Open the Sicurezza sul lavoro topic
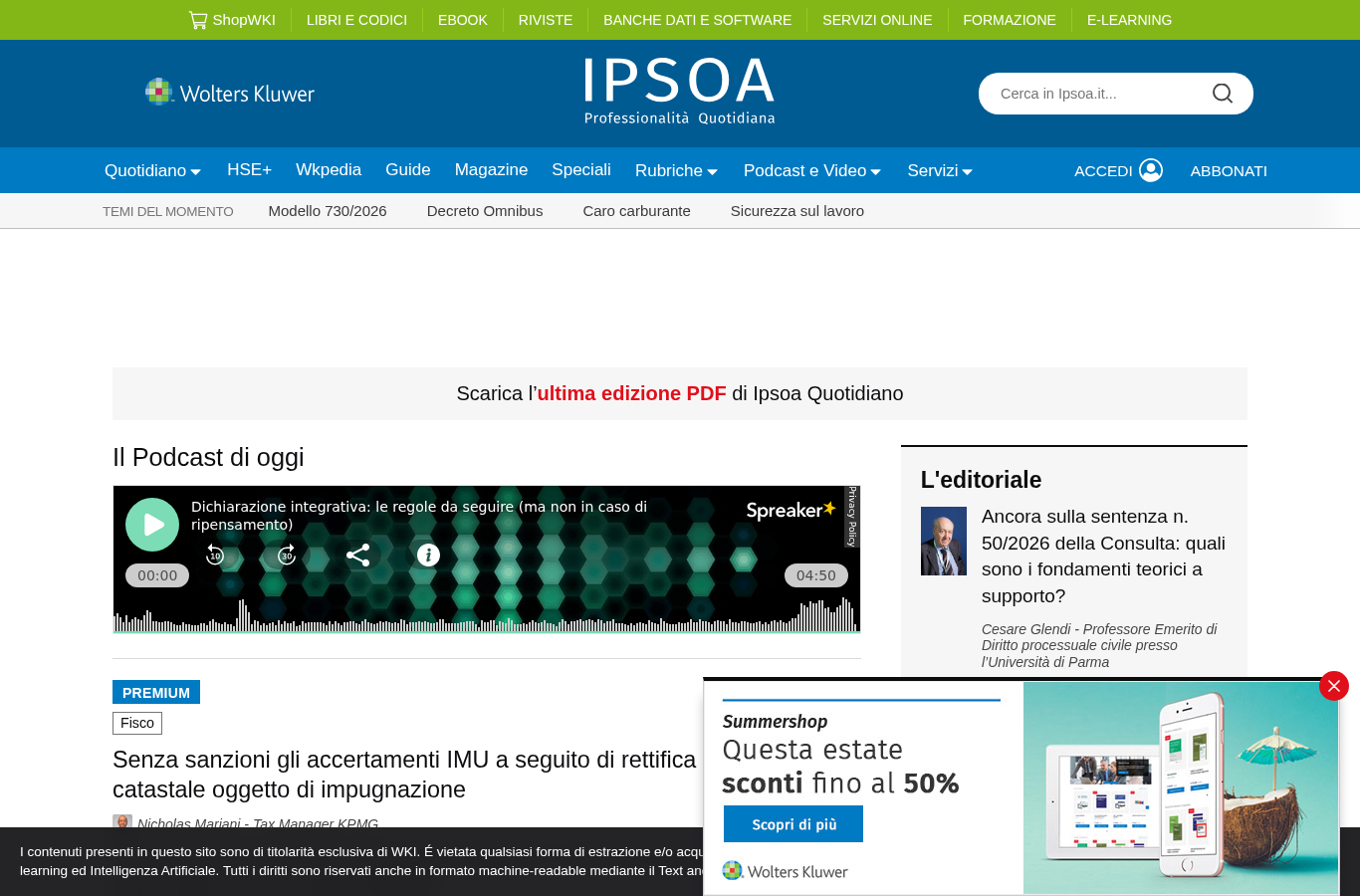The image size is (1360, 896). 797,211
